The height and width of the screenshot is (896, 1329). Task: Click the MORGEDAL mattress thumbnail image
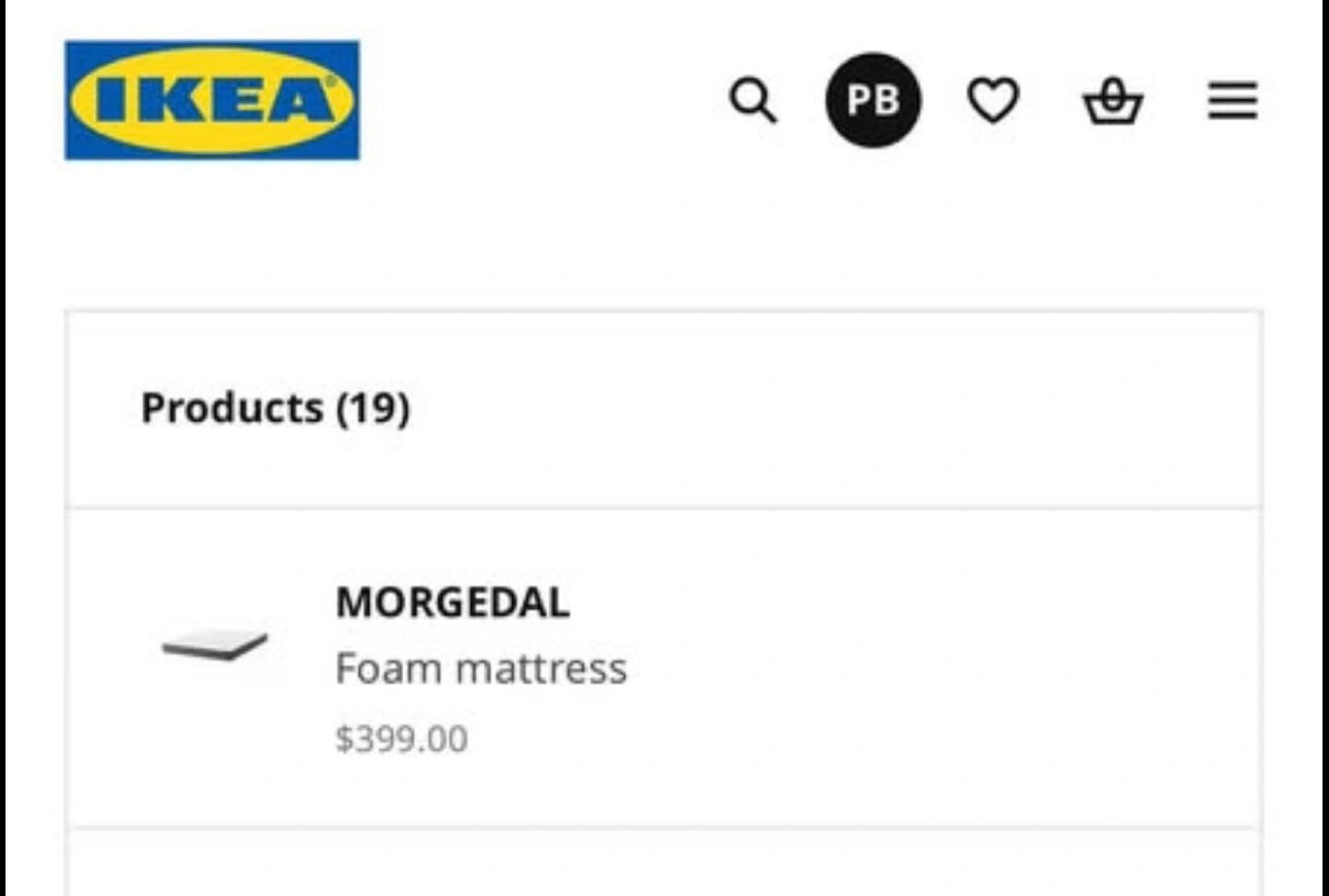[214, 644]
